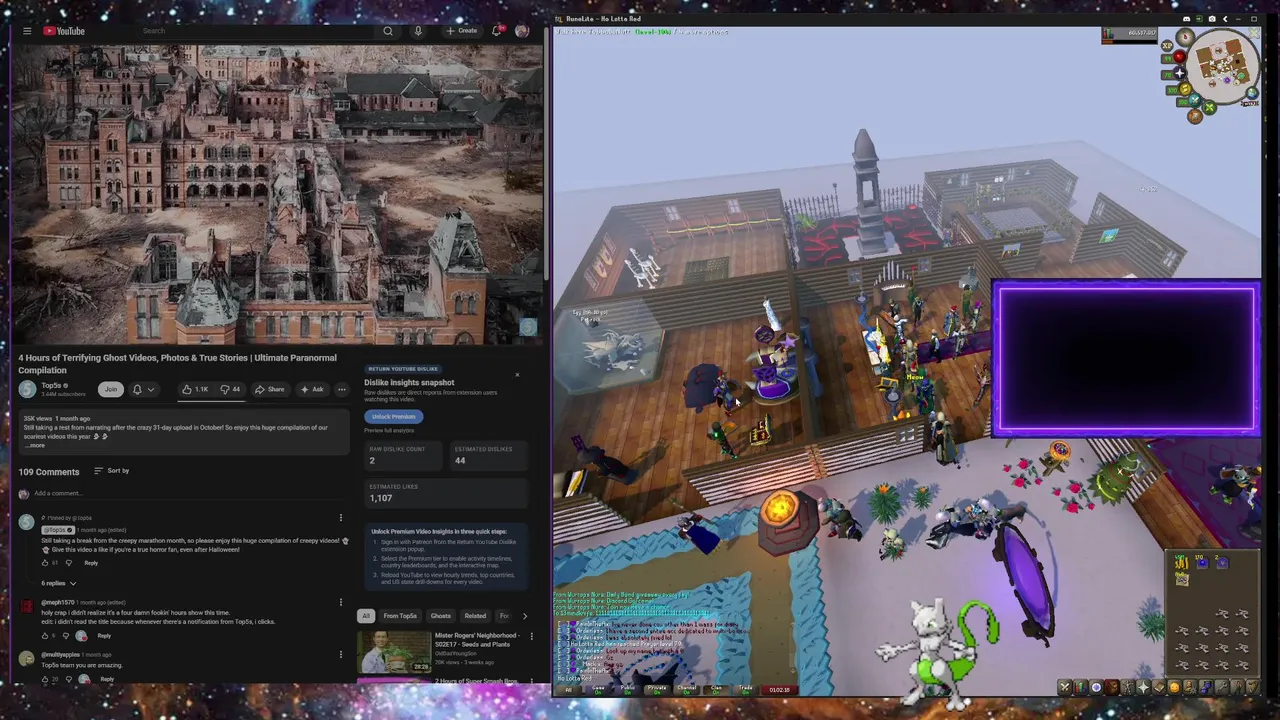The height and width of the screenshot is (720, 1280).
Task: Click the Join button for Top5s
Action: pyautogui.click(x=111, y=389)
